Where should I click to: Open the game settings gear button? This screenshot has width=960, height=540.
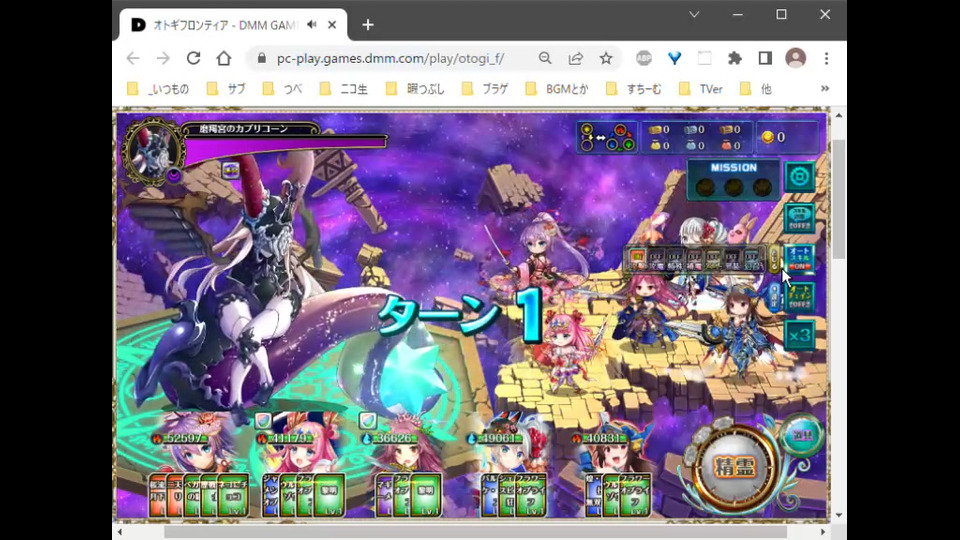(800, 178)
